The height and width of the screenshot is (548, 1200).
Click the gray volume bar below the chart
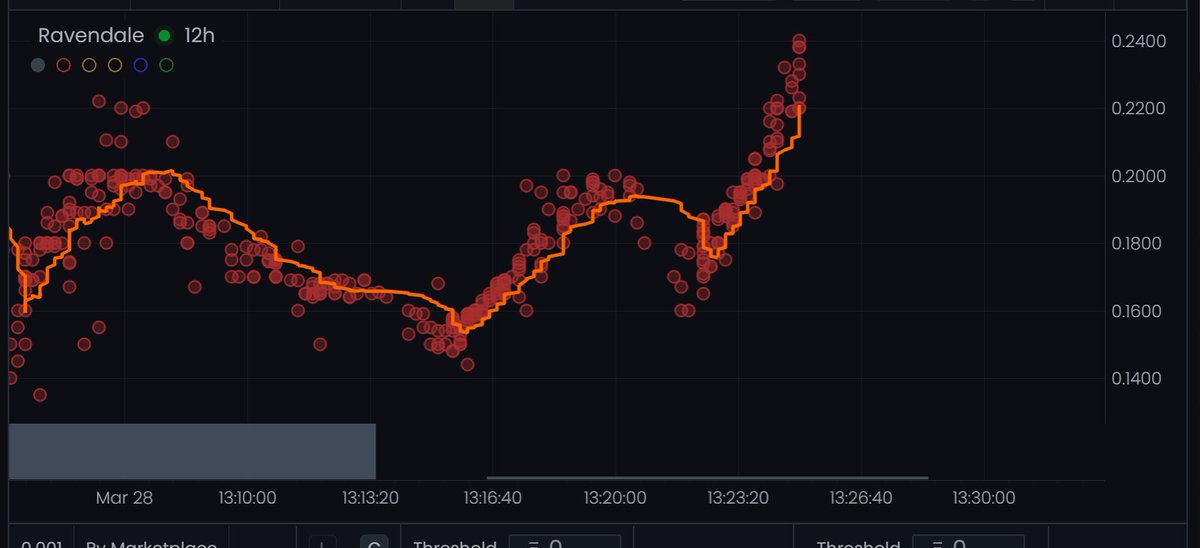coord(192,451)
